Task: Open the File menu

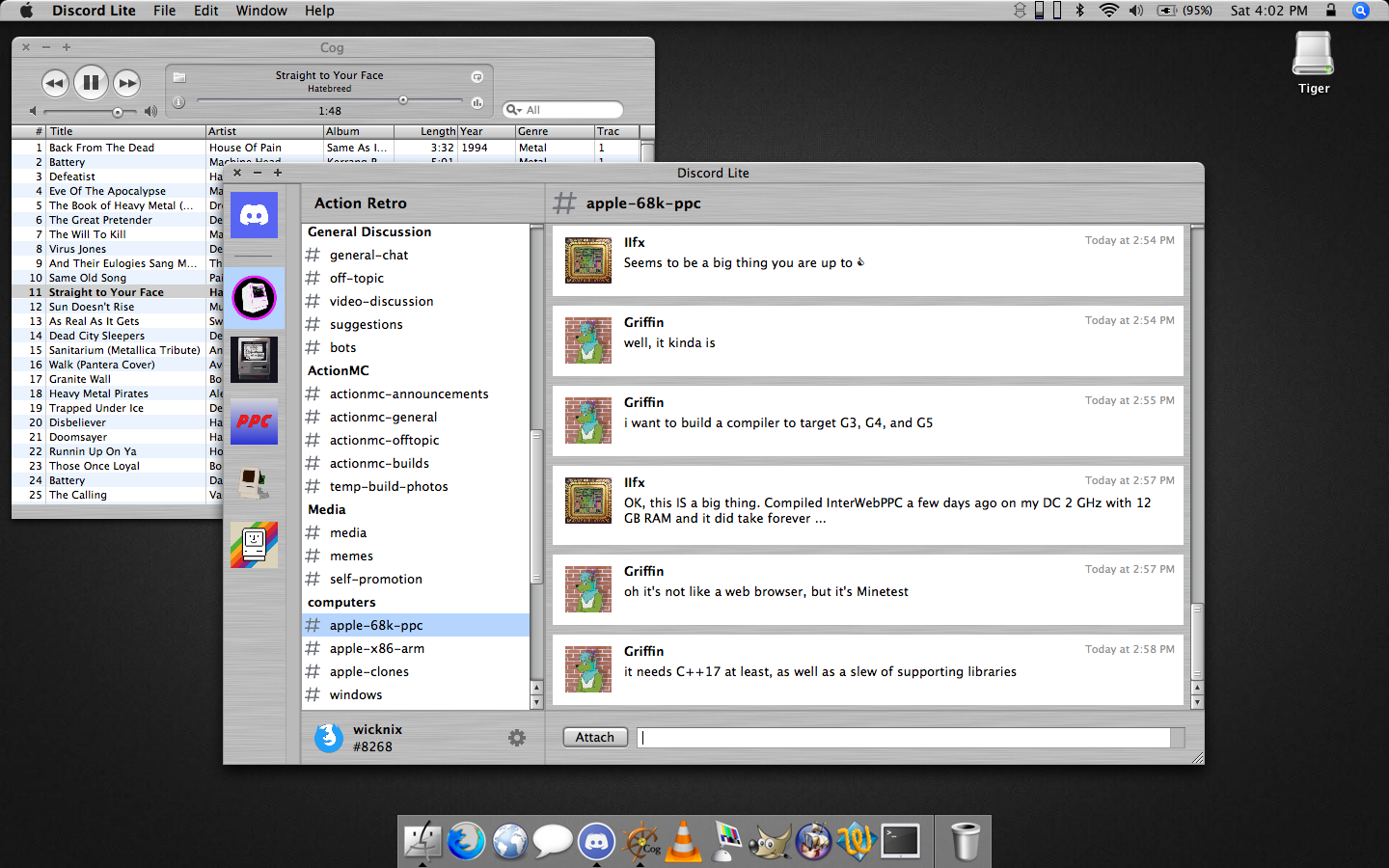Action: [165, 11]
